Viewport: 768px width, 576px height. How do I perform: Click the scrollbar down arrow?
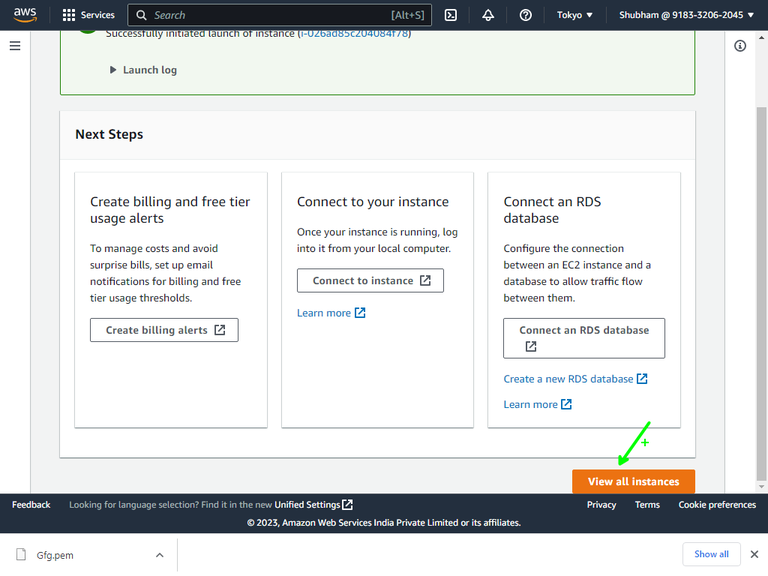[761, 487]
